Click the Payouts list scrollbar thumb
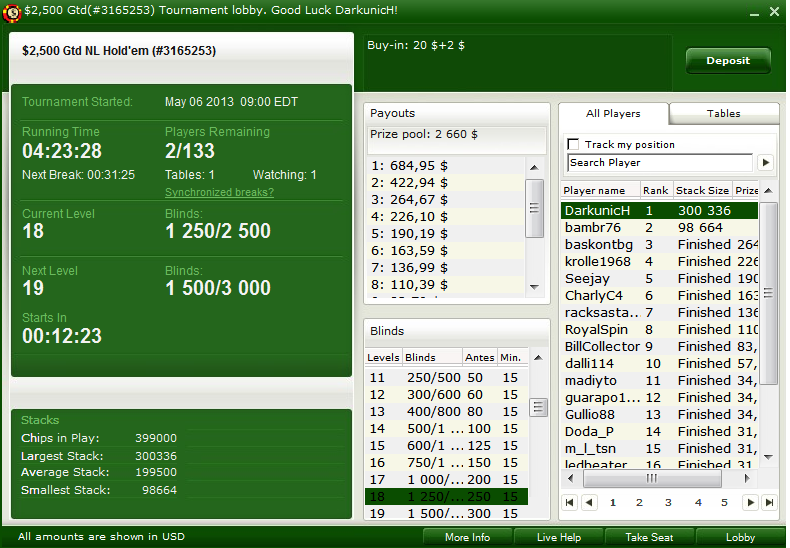Screen dimensions: 790x548 pyautogui.click(x=535, y=208)
